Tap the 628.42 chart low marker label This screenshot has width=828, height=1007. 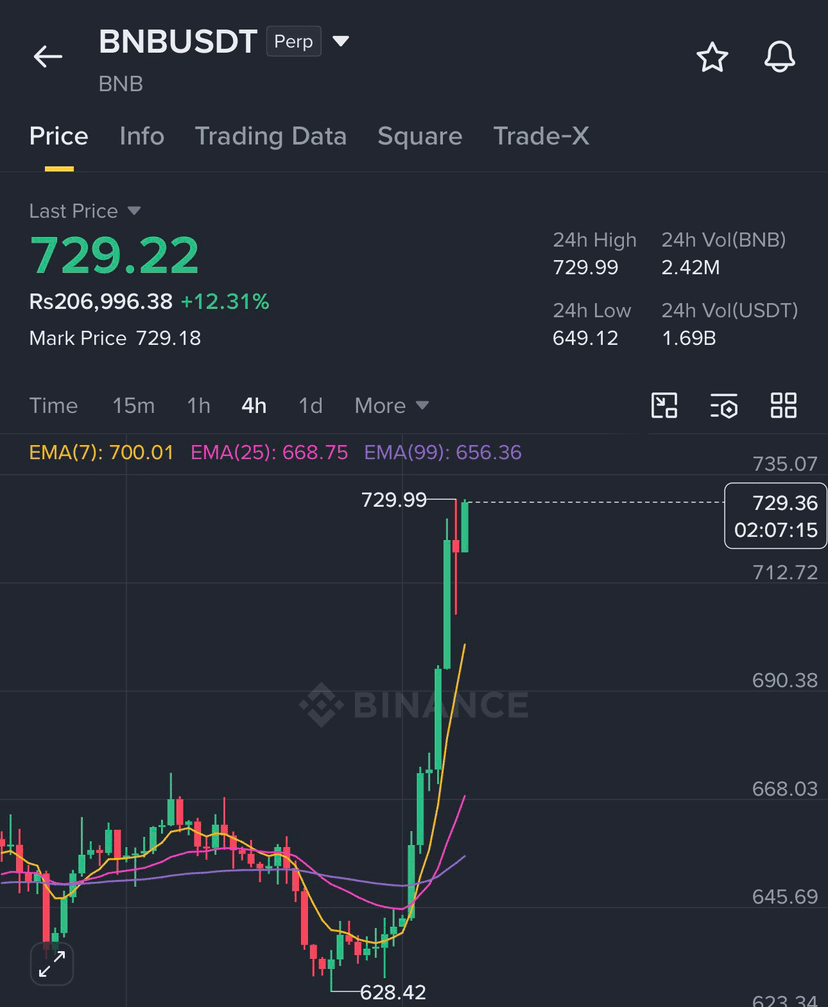[x=392, y=992]
